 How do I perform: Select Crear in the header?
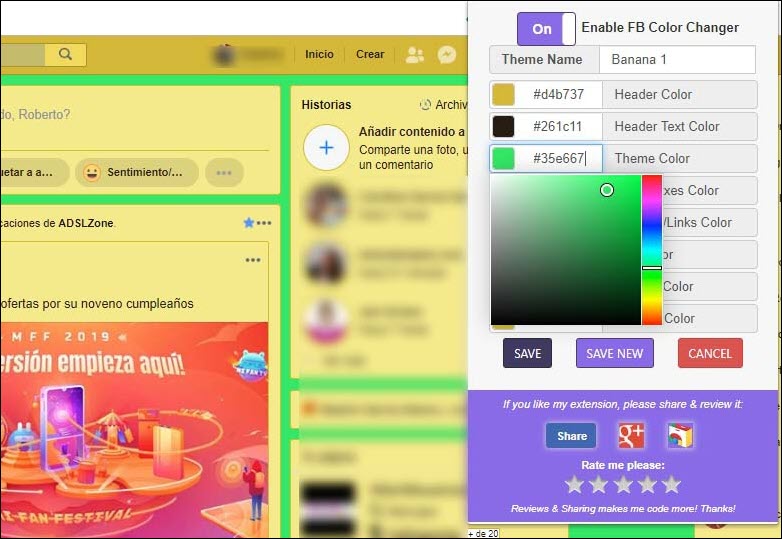(x=370, y=54)
